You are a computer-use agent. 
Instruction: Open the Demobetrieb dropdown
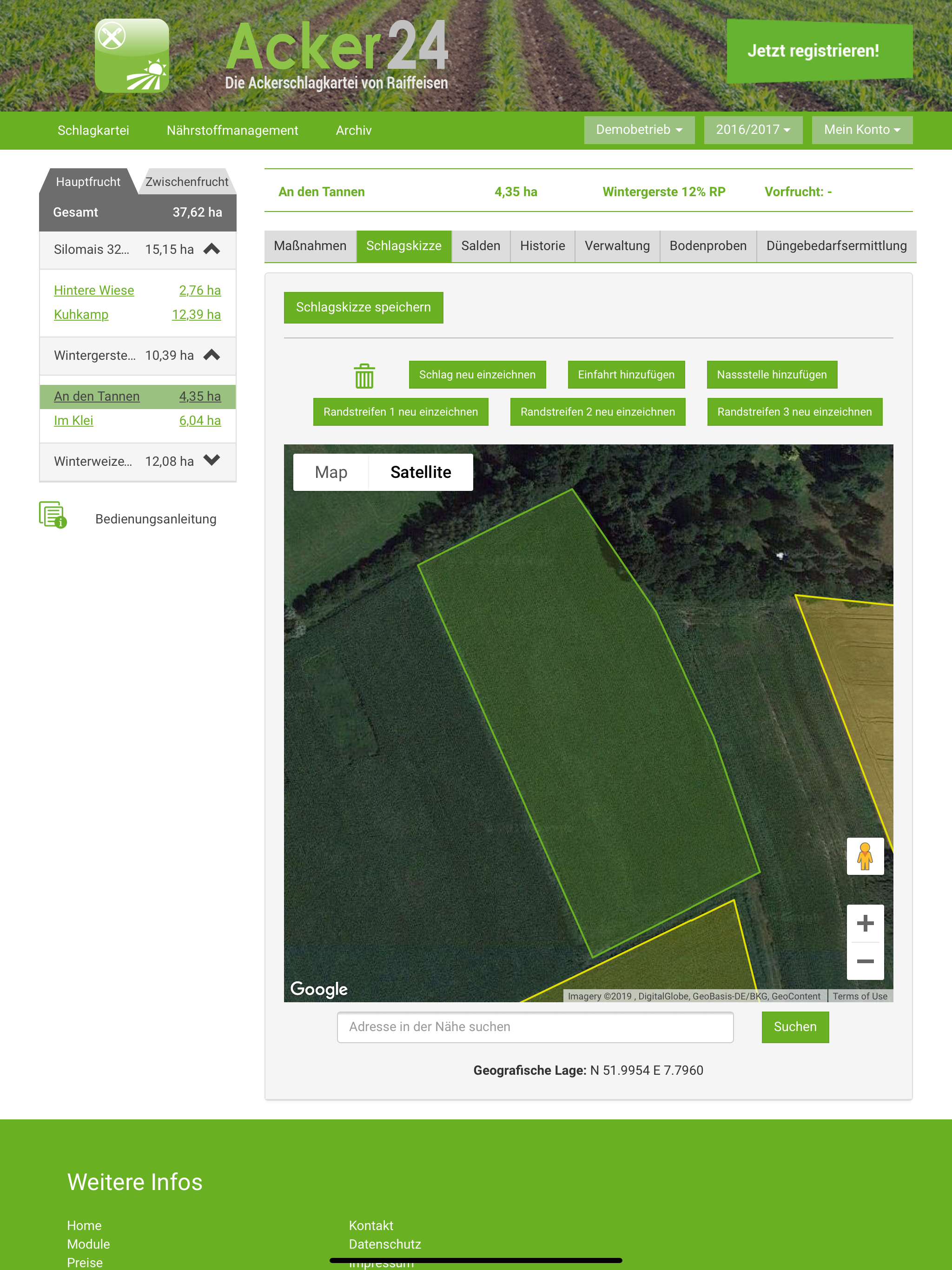click(x=639, y=130)
